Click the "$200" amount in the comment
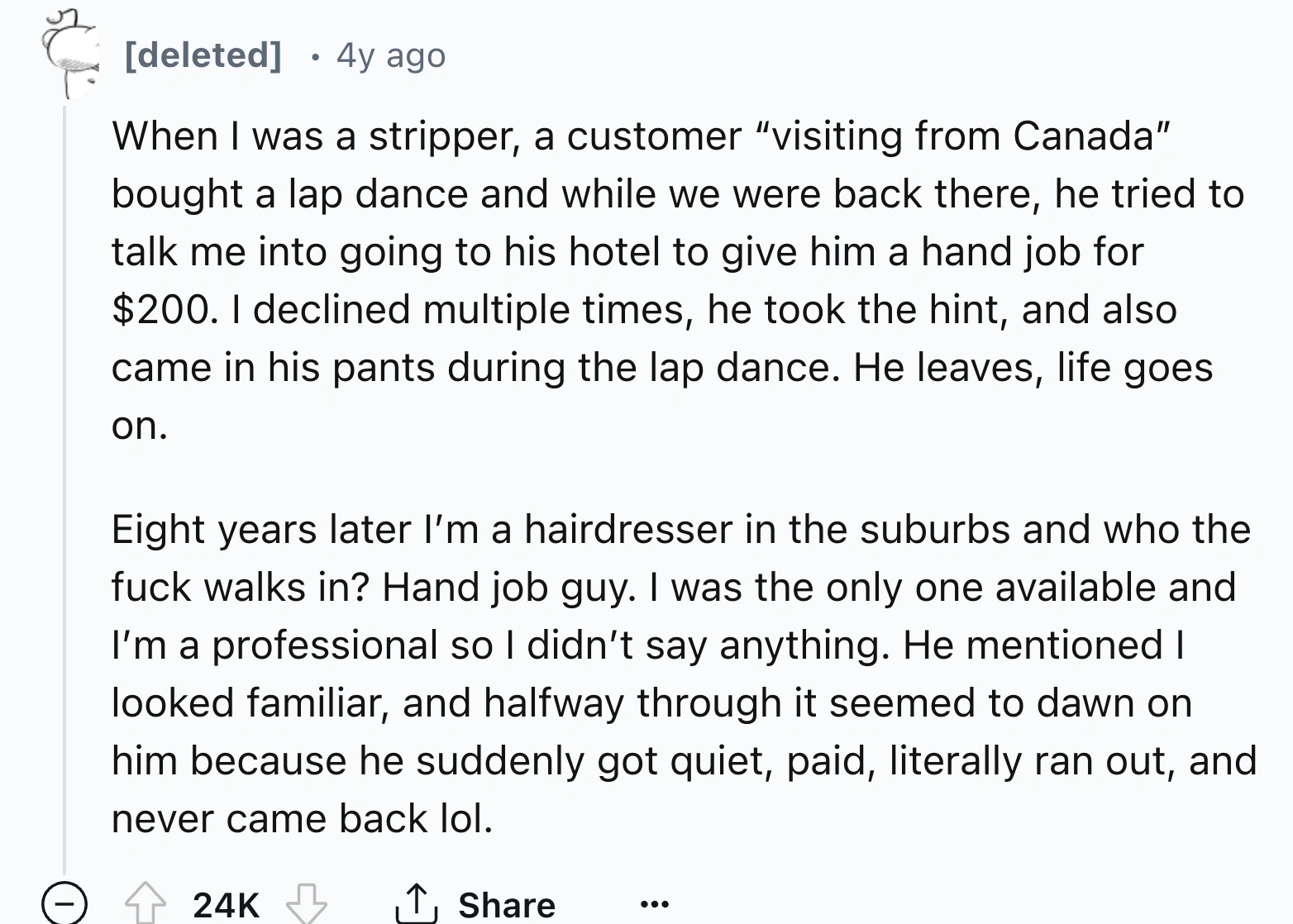Image resolution: width=1293 pixels, height=924 pixels. coord(161,310)
